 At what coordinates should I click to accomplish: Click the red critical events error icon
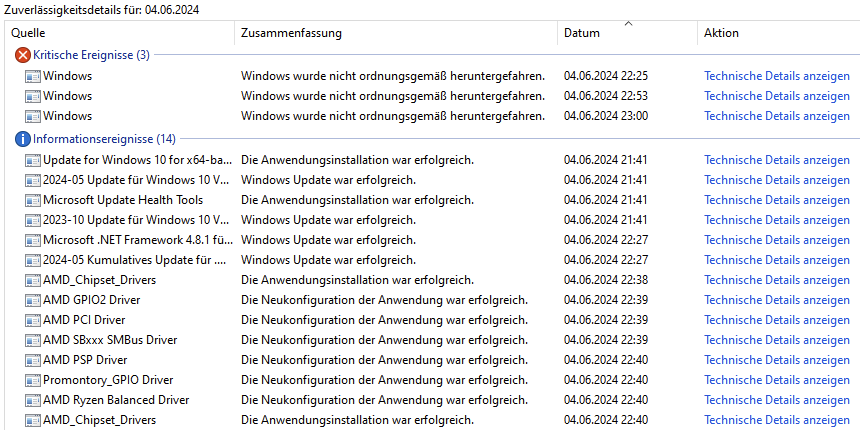23,55
